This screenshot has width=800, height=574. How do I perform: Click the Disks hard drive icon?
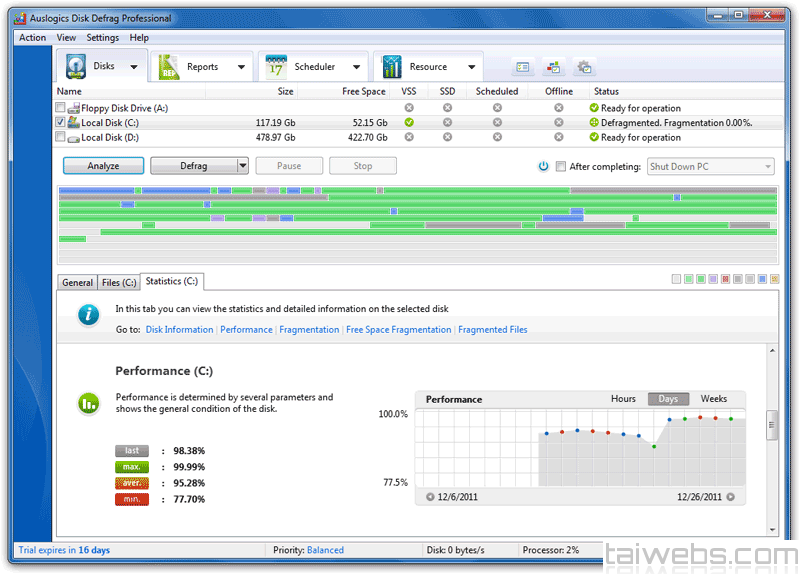[76, 66]
